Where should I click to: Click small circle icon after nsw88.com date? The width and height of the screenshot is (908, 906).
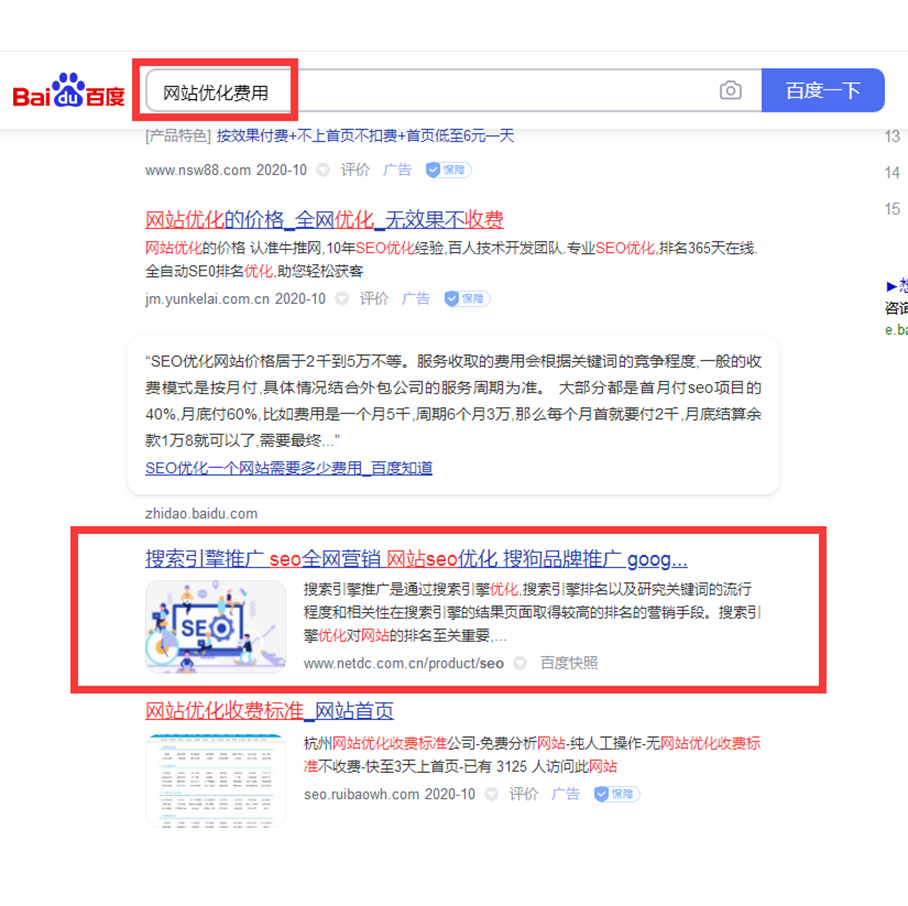pyautogui.click(x=323, y=170)
